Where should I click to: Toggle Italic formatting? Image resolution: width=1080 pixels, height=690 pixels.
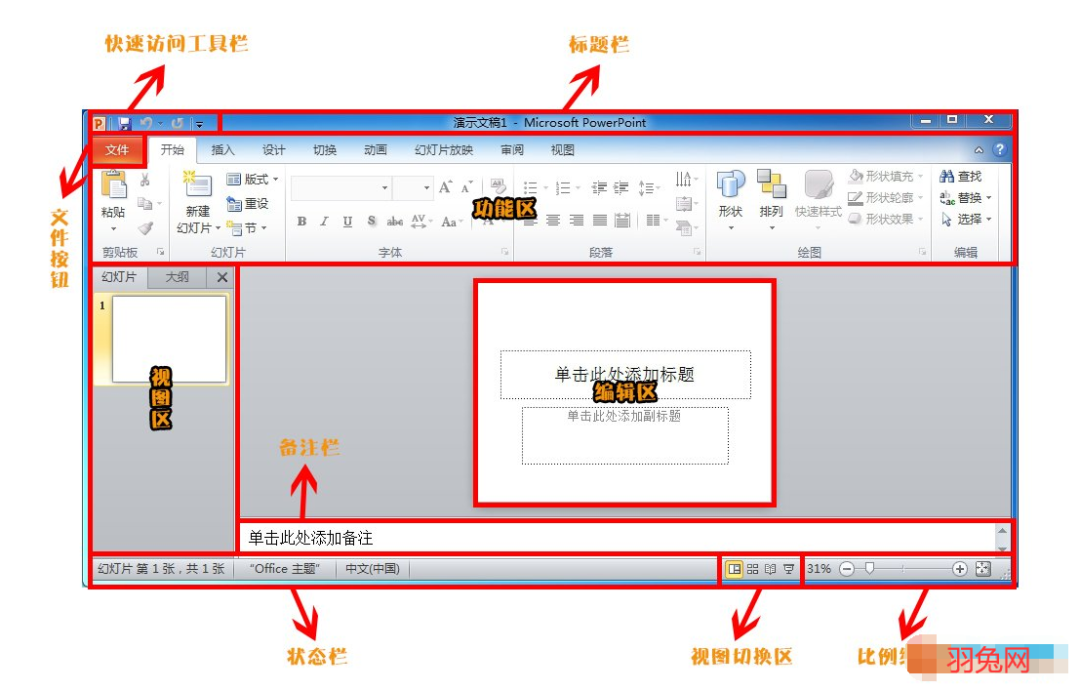(x=324, y=221)
